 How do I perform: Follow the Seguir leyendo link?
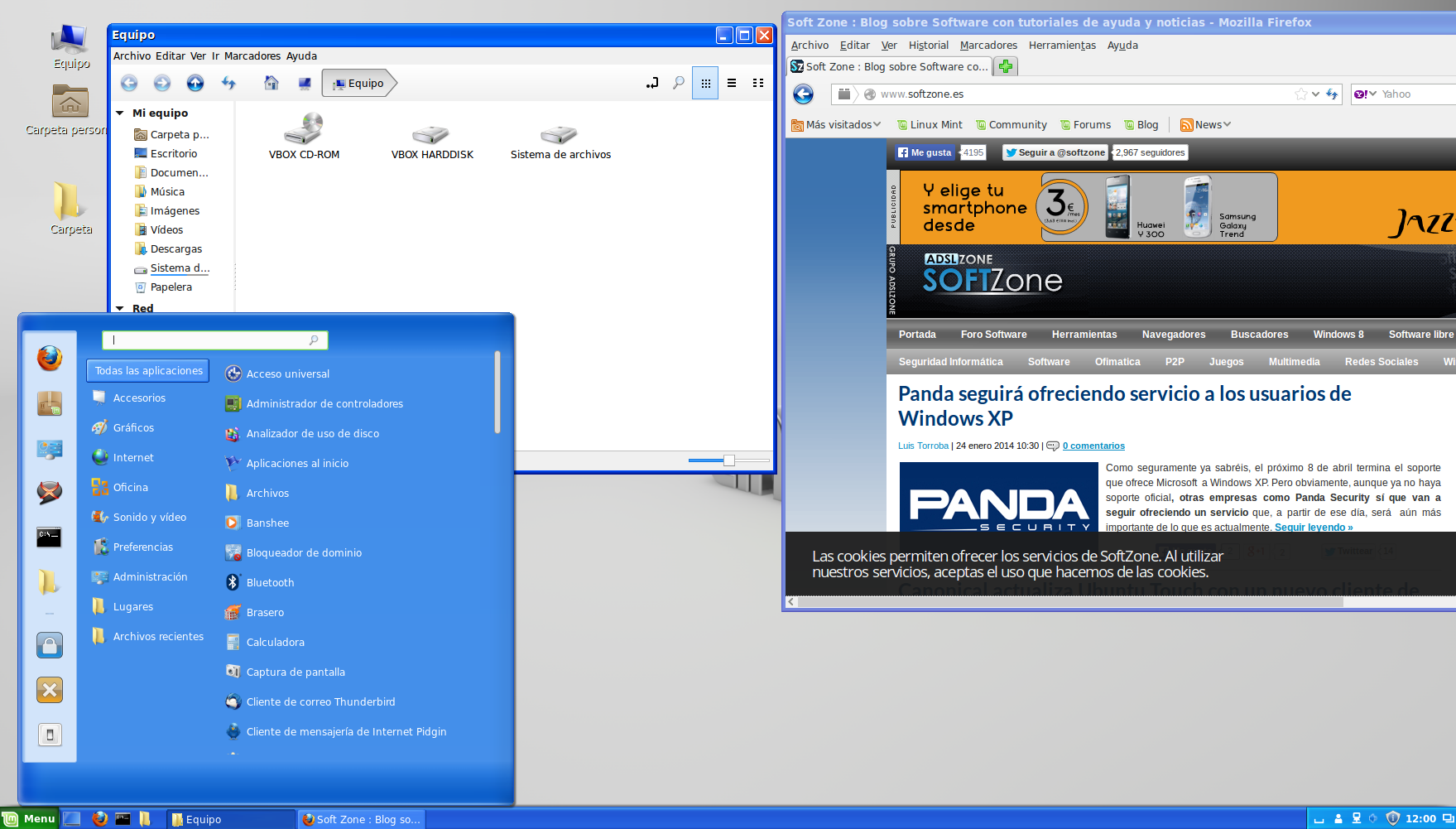point(1314,528)
